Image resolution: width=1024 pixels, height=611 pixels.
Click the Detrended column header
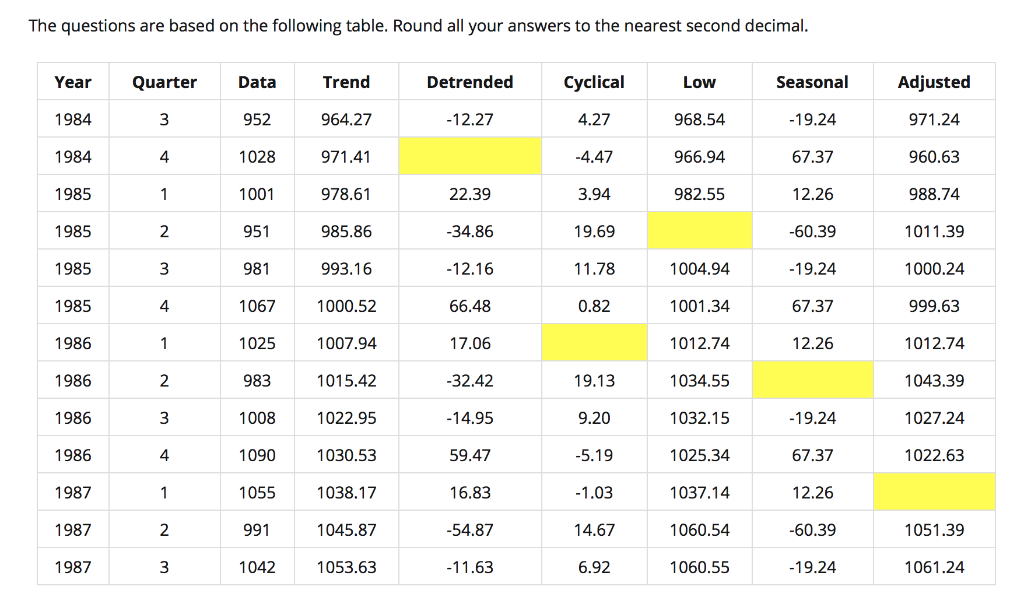point(470,82)
